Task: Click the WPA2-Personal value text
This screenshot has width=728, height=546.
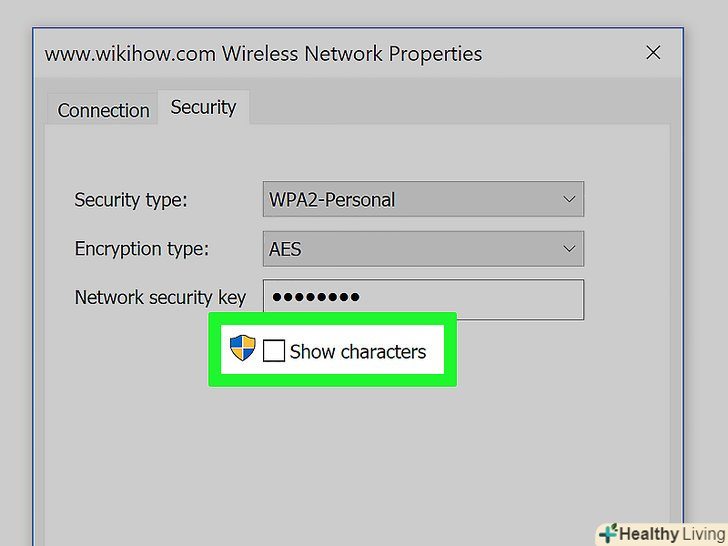Action: pos(332,199)
